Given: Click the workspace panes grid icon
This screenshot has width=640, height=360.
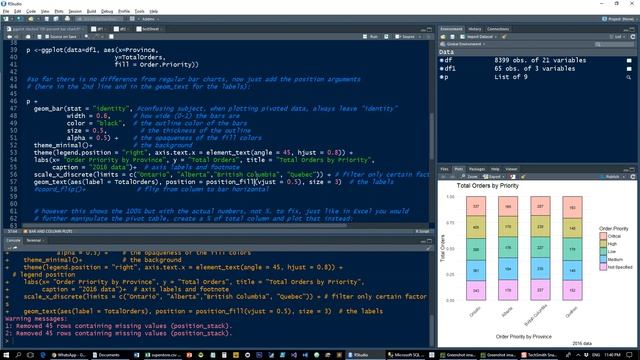Looking at the screenshot, I should pos(132,19).
